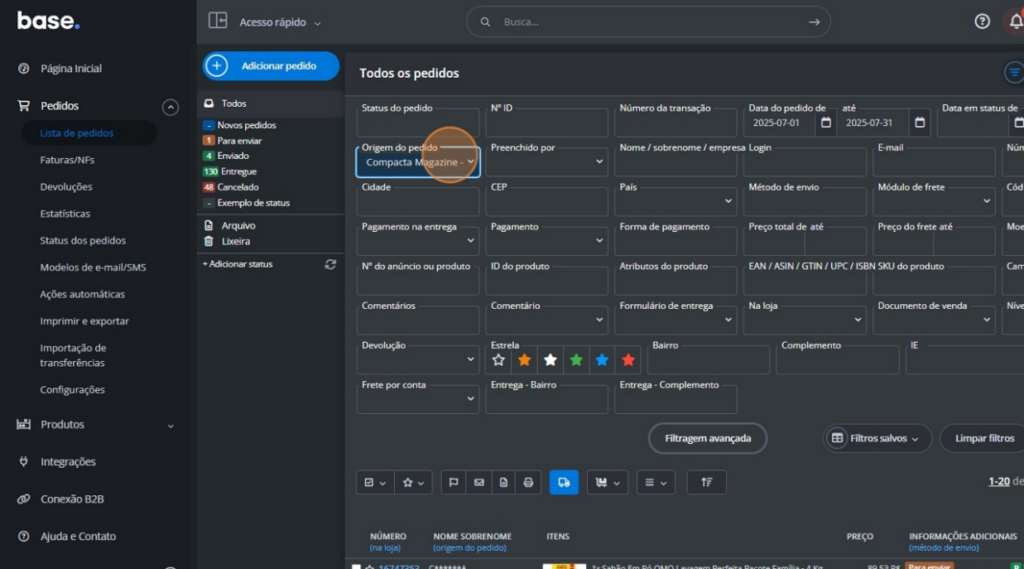
Task: Refresh statuses with the sync icon
Action: (x=330, y=264)
